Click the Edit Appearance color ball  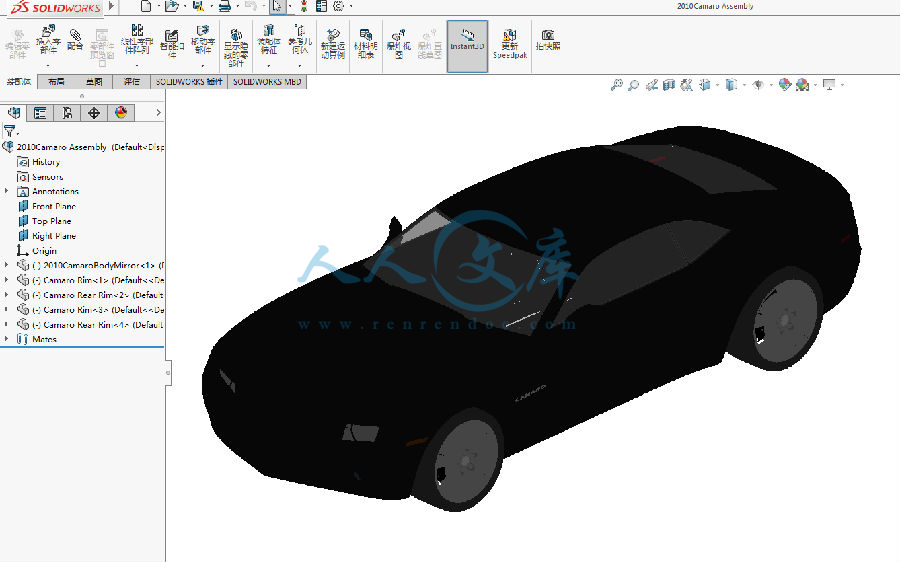pyautogui.click(x=785, y=85)
